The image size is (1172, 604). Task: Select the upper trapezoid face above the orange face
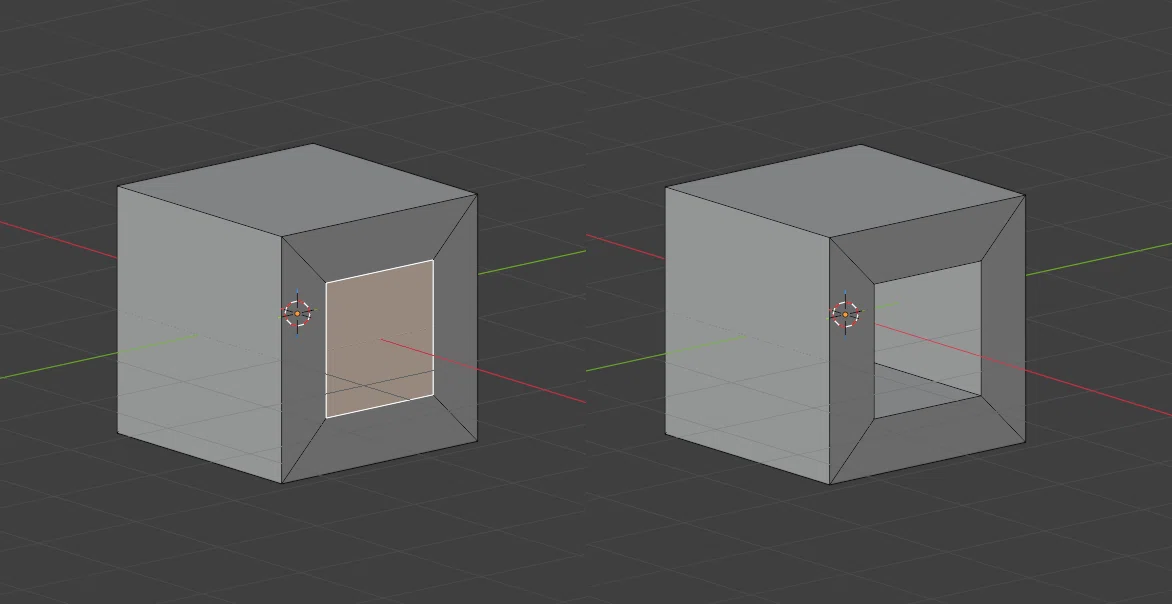380,240
